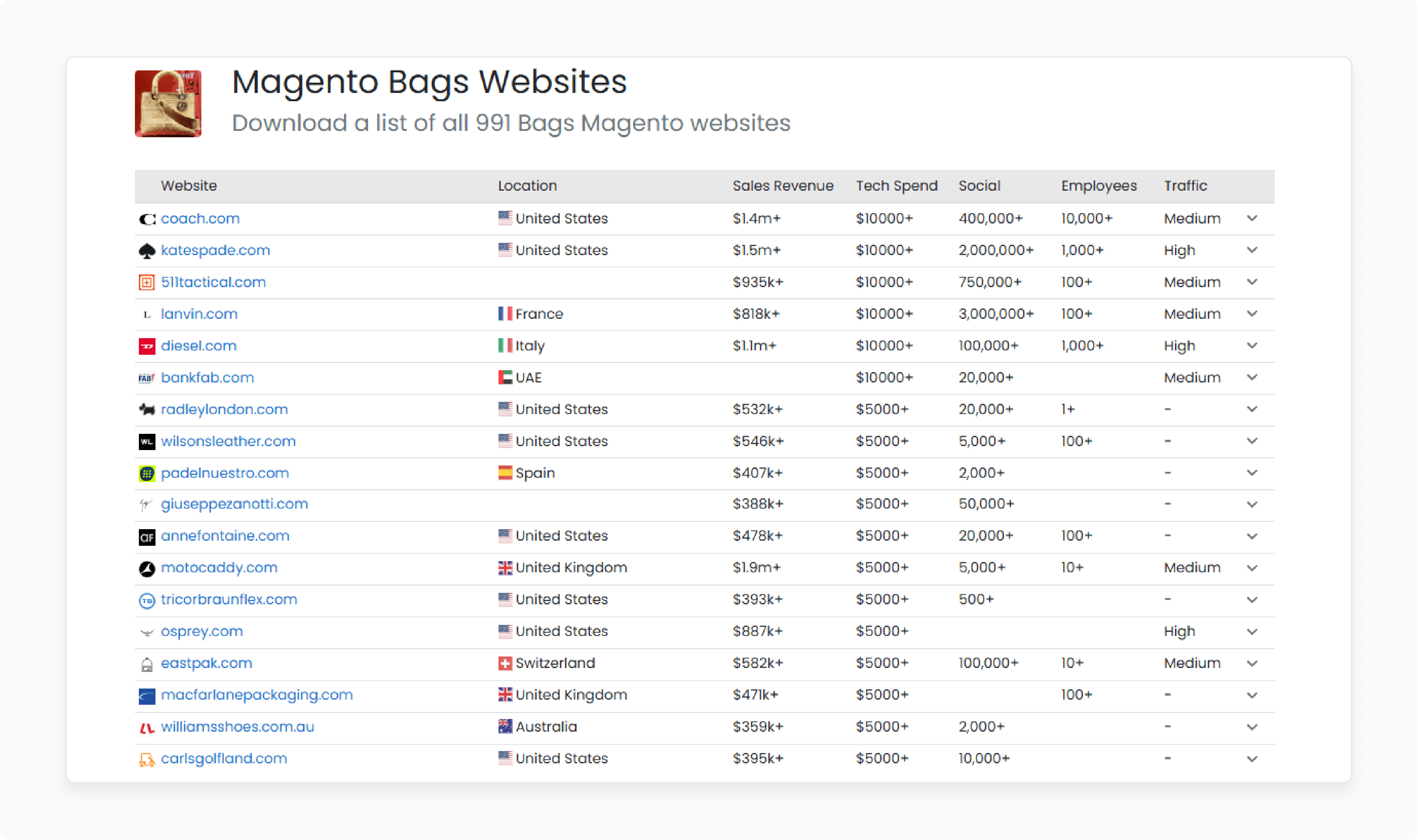Sort by the Location column header
Screen dimensions: 1418x840
(x=527, y=185)
